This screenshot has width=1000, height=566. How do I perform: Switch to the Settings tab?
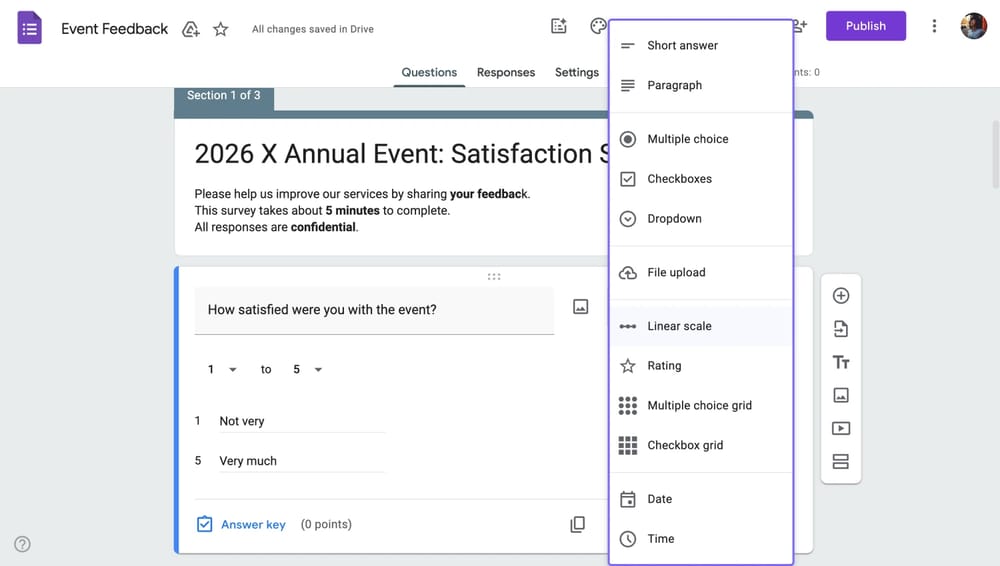click(x=577, y=72)
